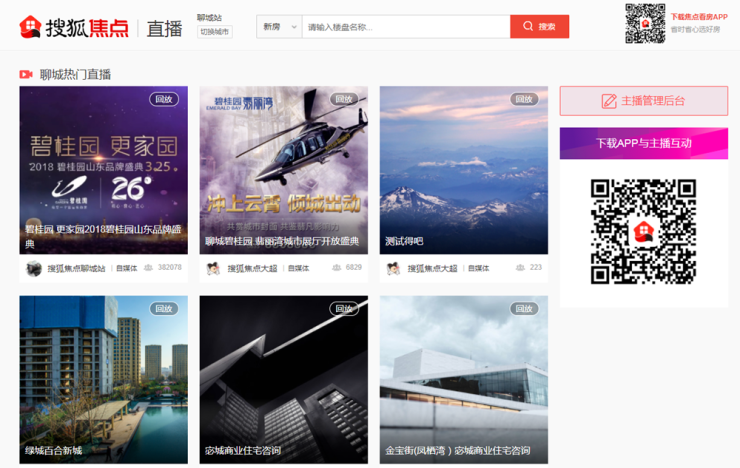Click the 聊城碧桂园 城市展厅开放盛典 title text
Screen dimensions: 740x468
(282, 241)
